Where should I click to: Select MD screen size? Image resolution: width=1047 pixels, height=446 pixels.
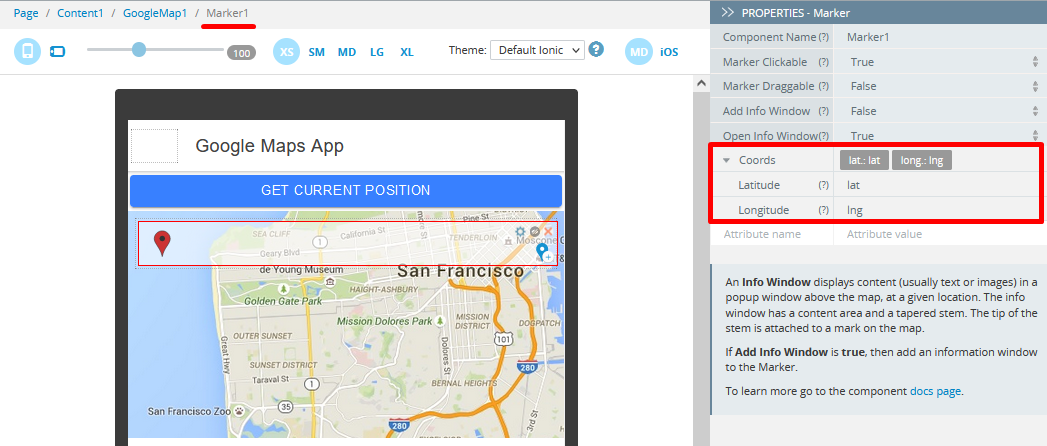tap(347, 52)
